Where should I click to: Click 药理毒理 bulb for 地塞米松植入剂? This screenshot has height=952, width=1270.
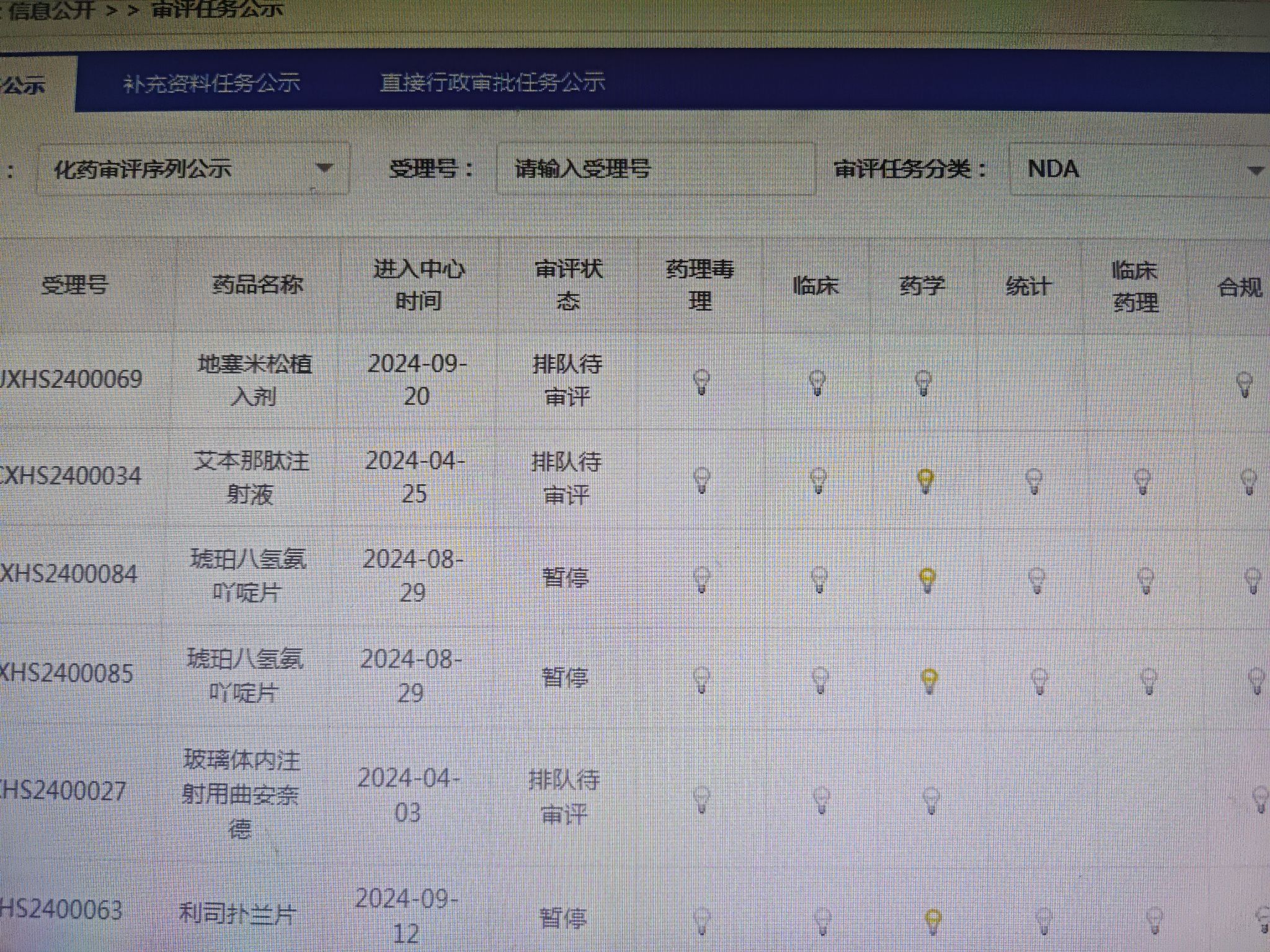(701, 382)
